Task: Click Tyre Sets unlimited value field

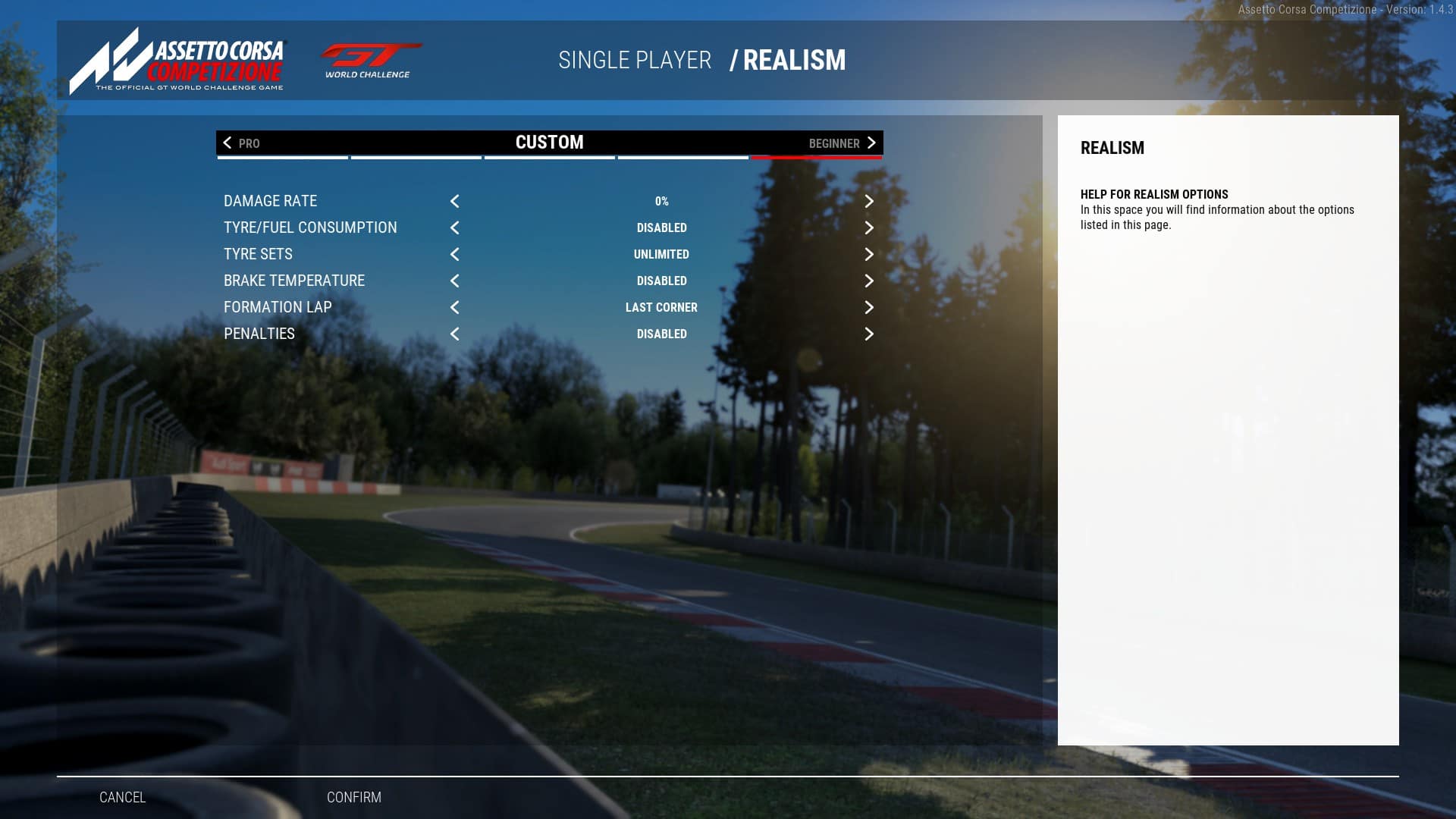Action: (662, 254)
